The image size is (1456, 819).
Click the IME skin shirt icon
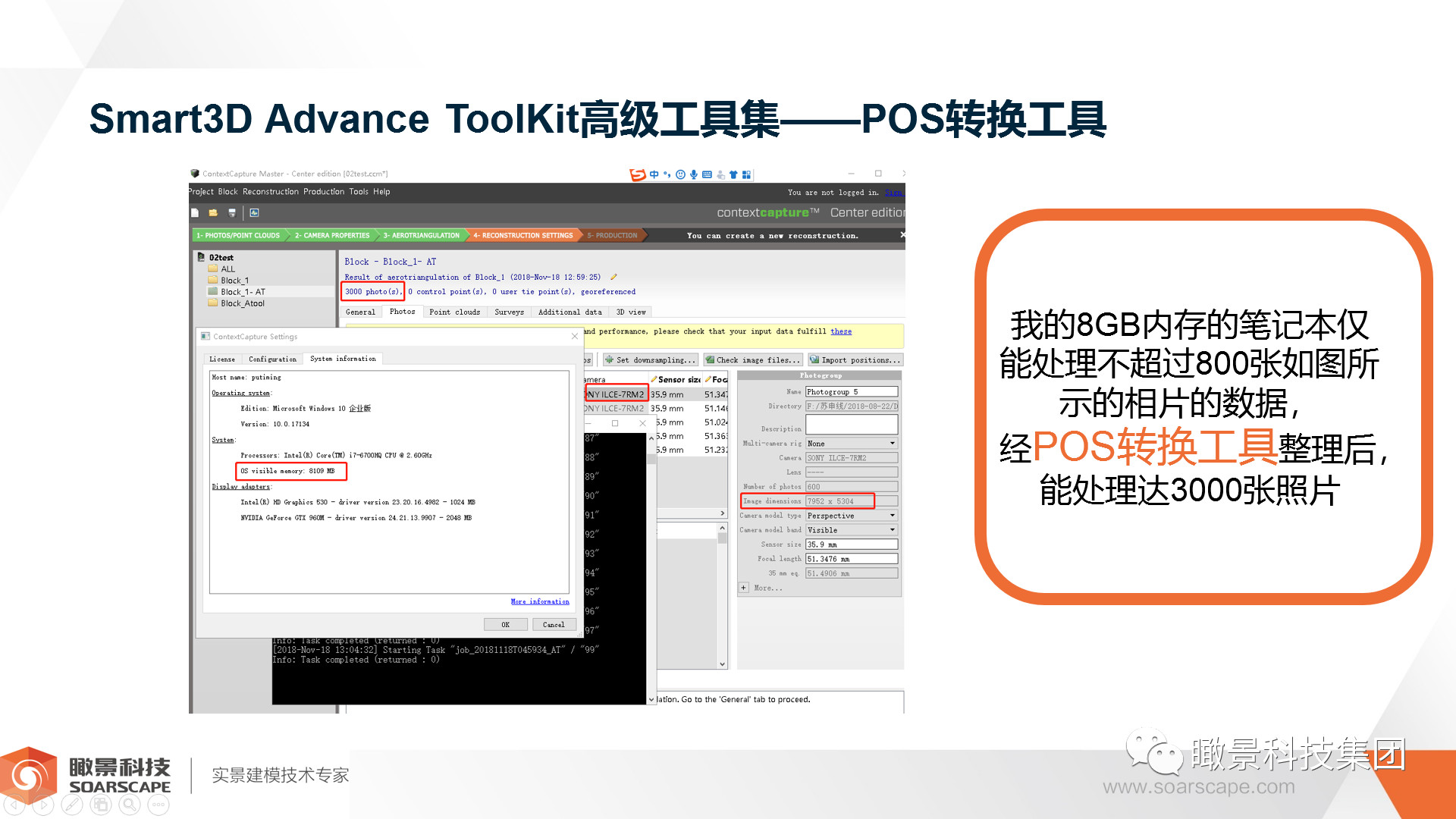733,174
